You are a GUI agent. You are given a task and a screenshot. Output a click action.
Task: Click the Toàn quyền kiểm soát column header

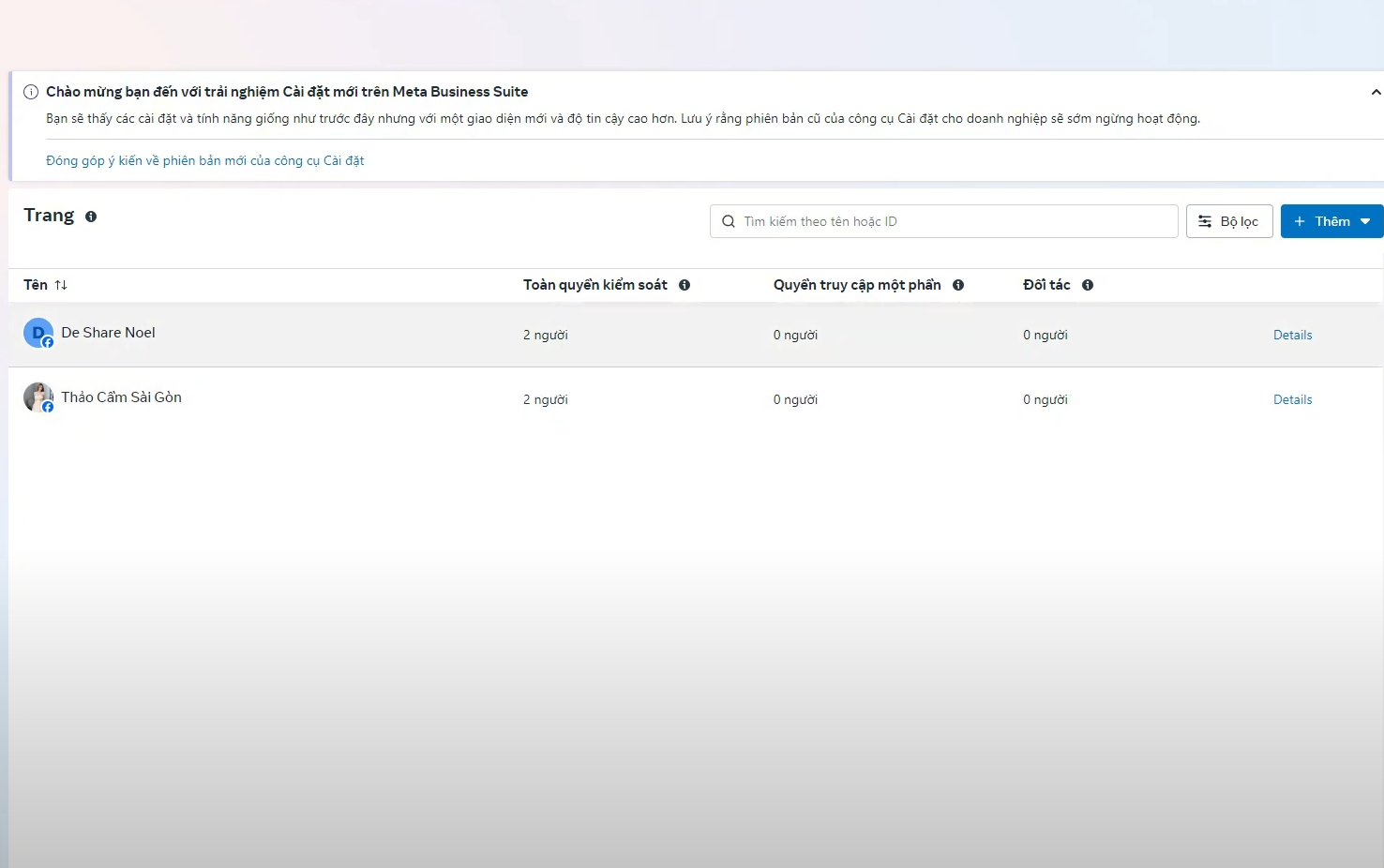tap(594, 285)
